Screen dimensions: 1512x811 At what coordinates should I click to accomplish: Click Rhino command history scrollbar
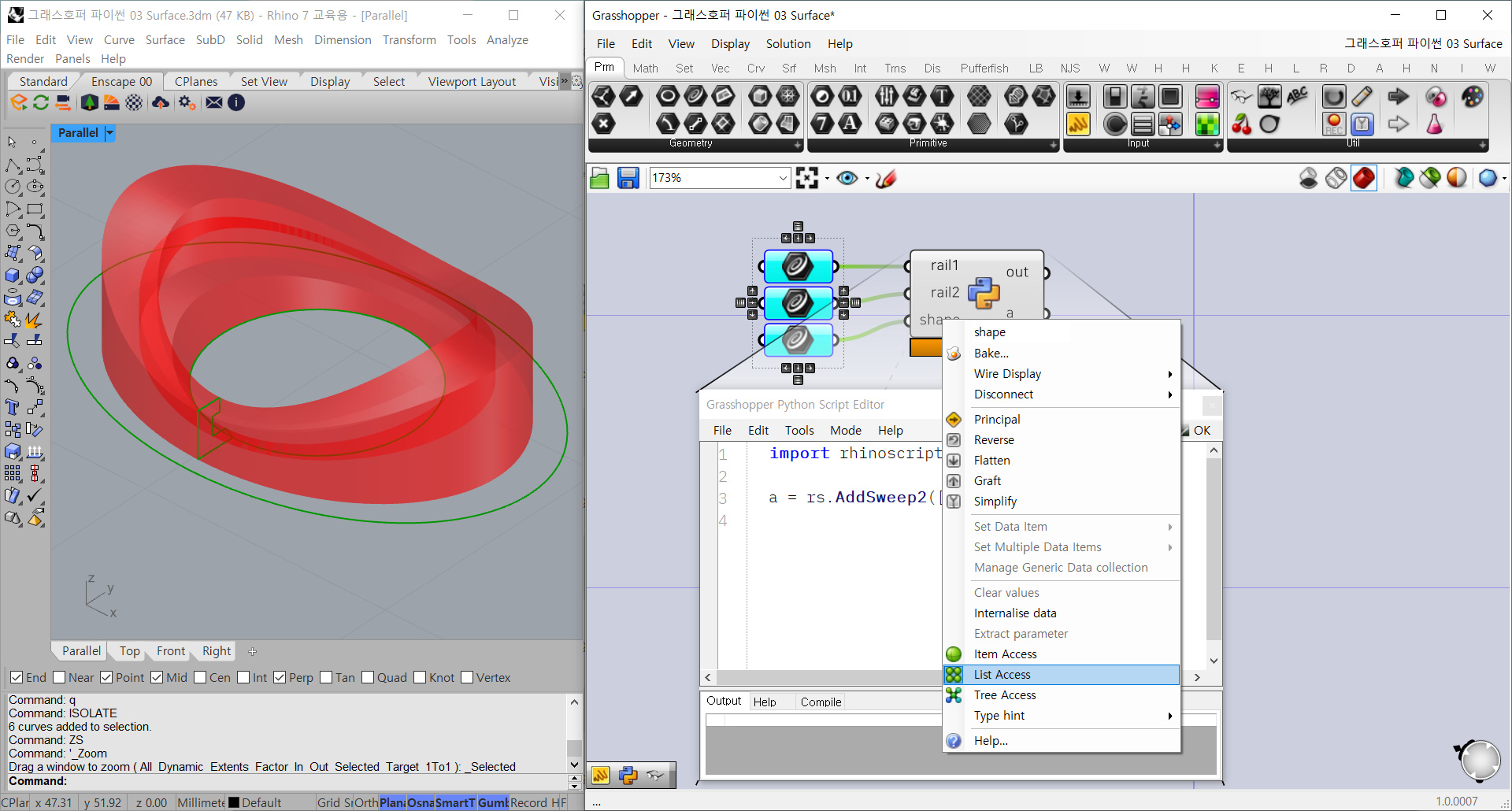[x=574, y=733]
